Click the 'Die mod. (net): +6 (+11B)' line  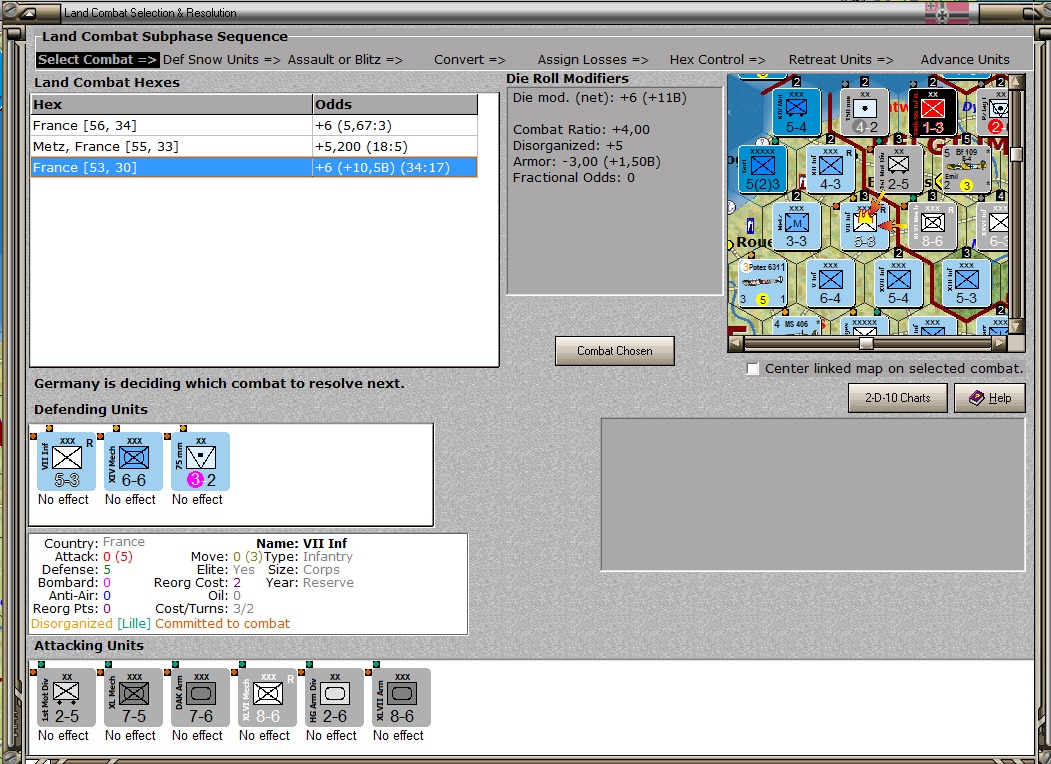coord(599,98)
